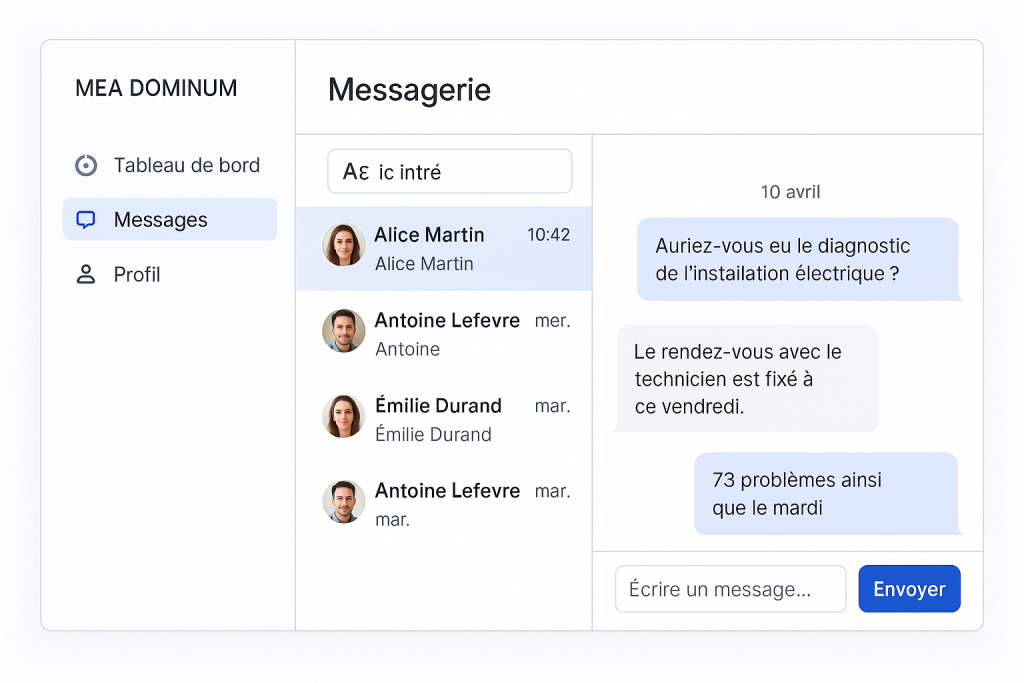Image resolution: width=1024 pixels, height=683 pixels.
Task: Click the MEA DOMINUM logo text
Action: (156, 88)
